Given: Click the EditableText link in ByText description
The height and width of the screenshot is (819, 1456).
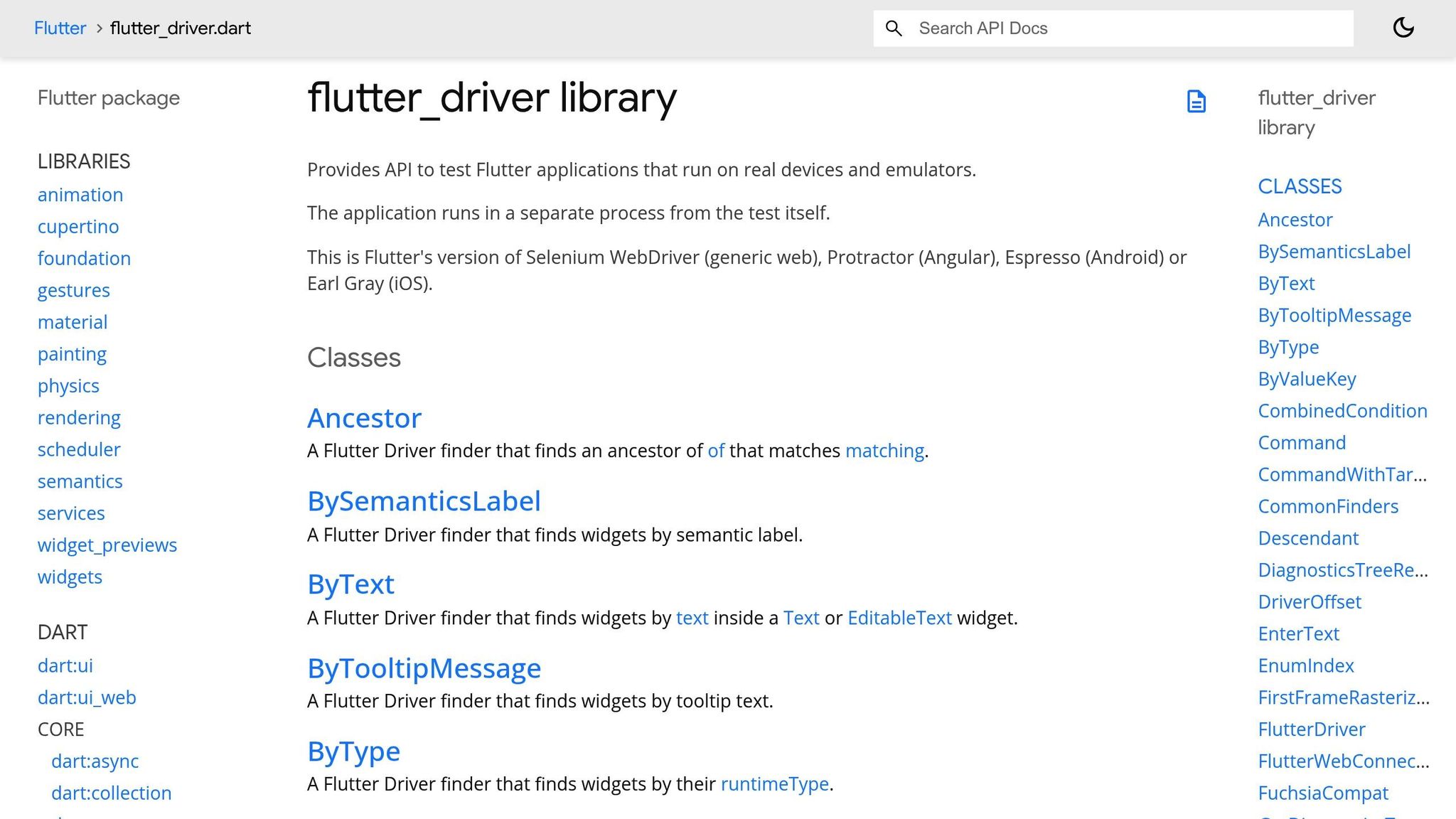Looking at the screenshot, I should (x=899, y=618).
